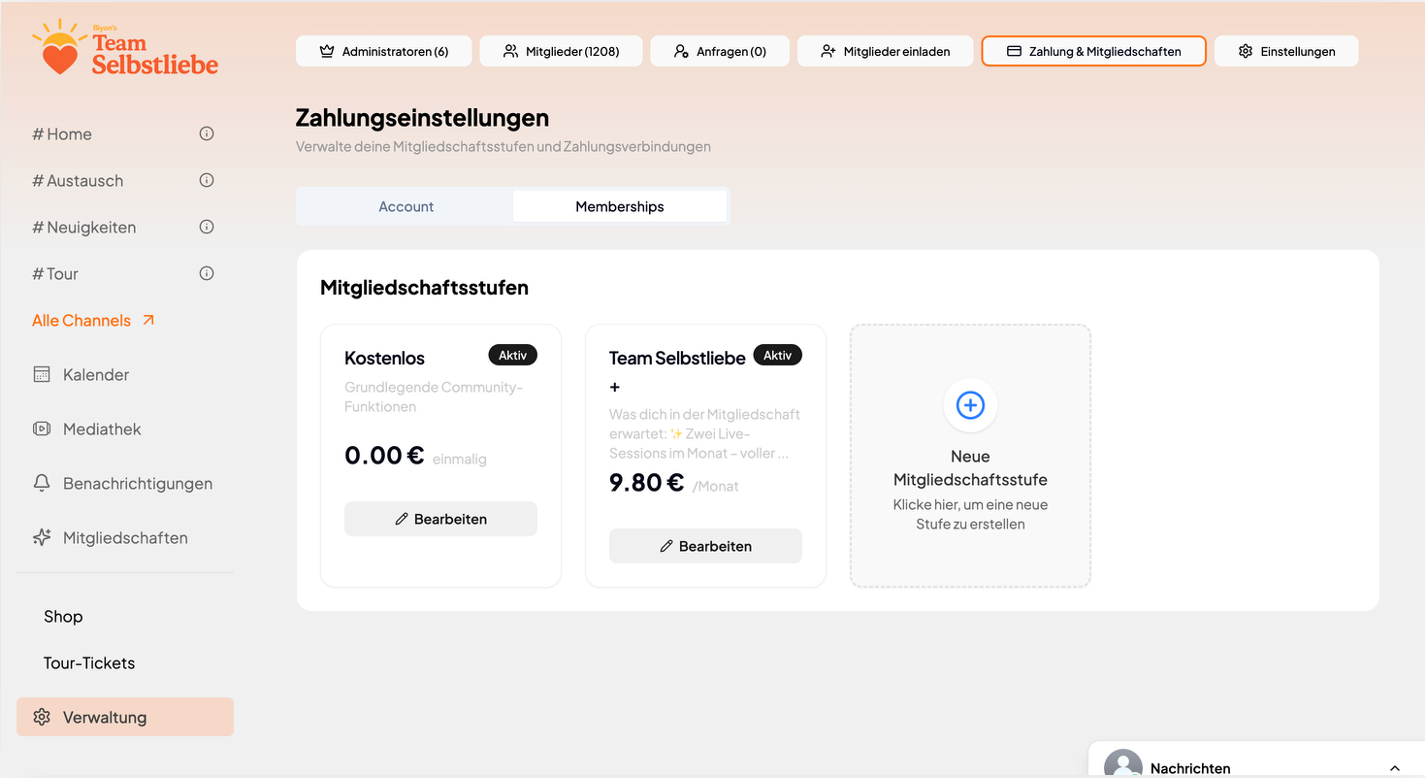Open the Alle Channels link

tap(82, 320)
